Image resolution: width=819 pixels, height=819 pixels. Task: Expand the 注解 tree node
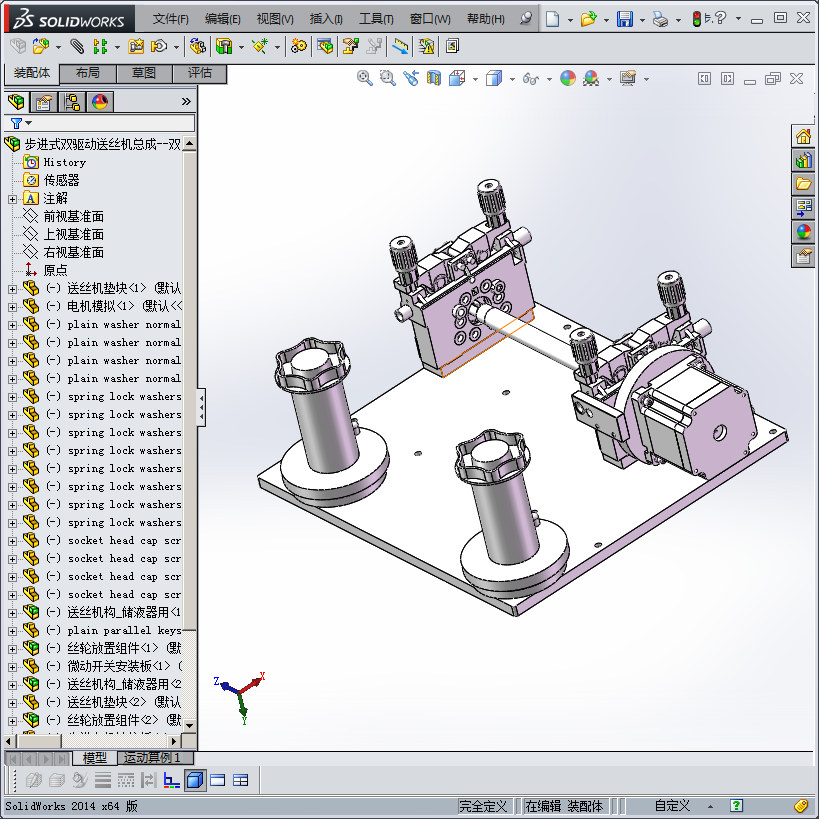tap(13, 199)
